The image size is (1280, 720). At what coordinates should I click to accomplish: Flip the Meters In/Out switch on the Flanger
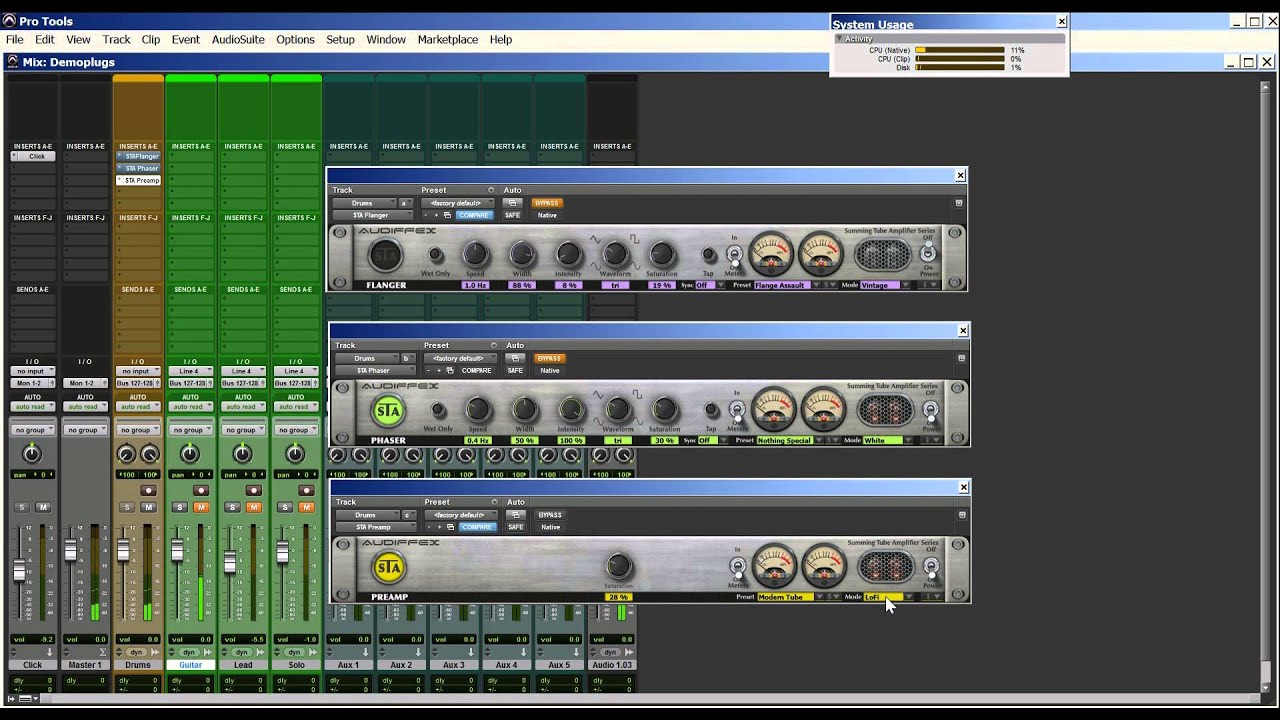point(735,256)
